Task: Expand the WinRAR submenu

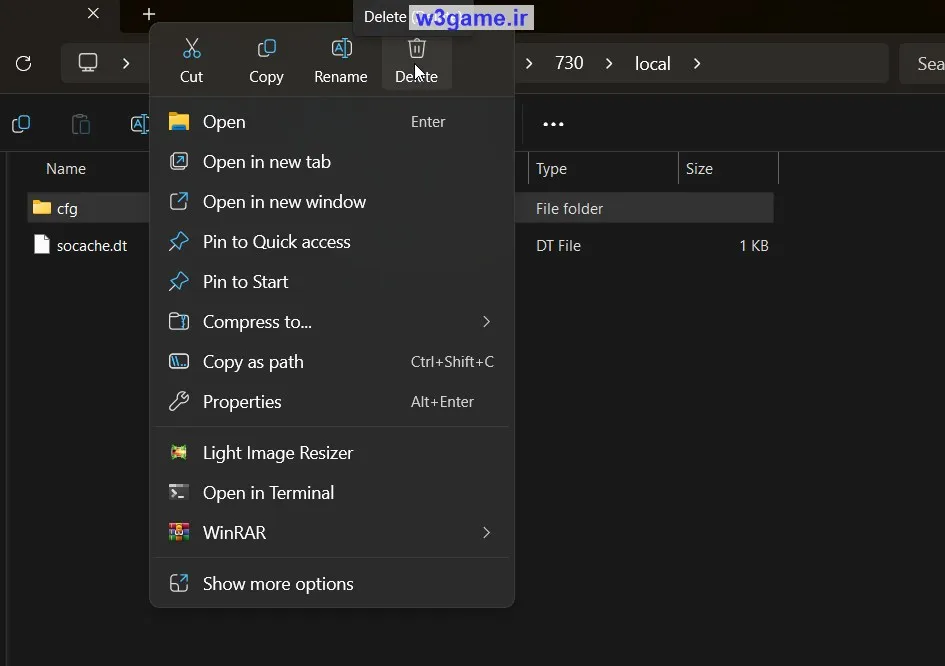Action: point(331,533)
